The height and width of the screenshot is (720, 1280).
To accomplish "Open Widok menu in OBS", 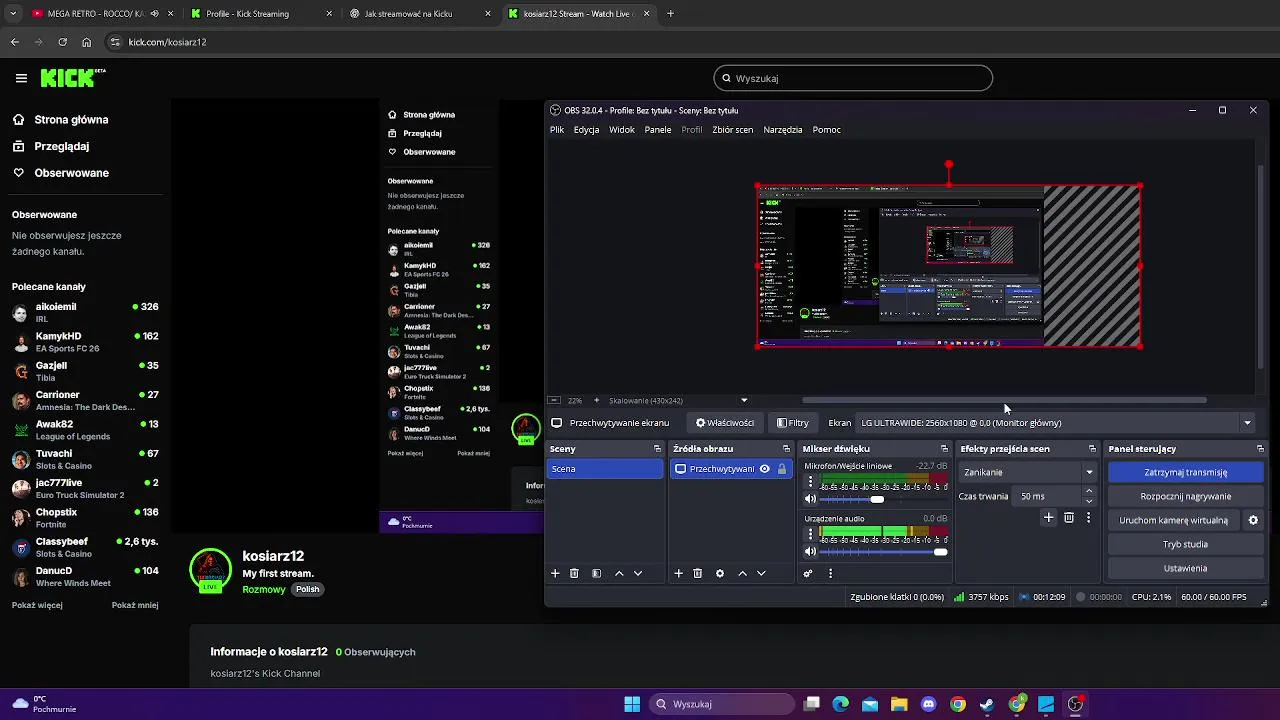I will [x=622, y=130].
